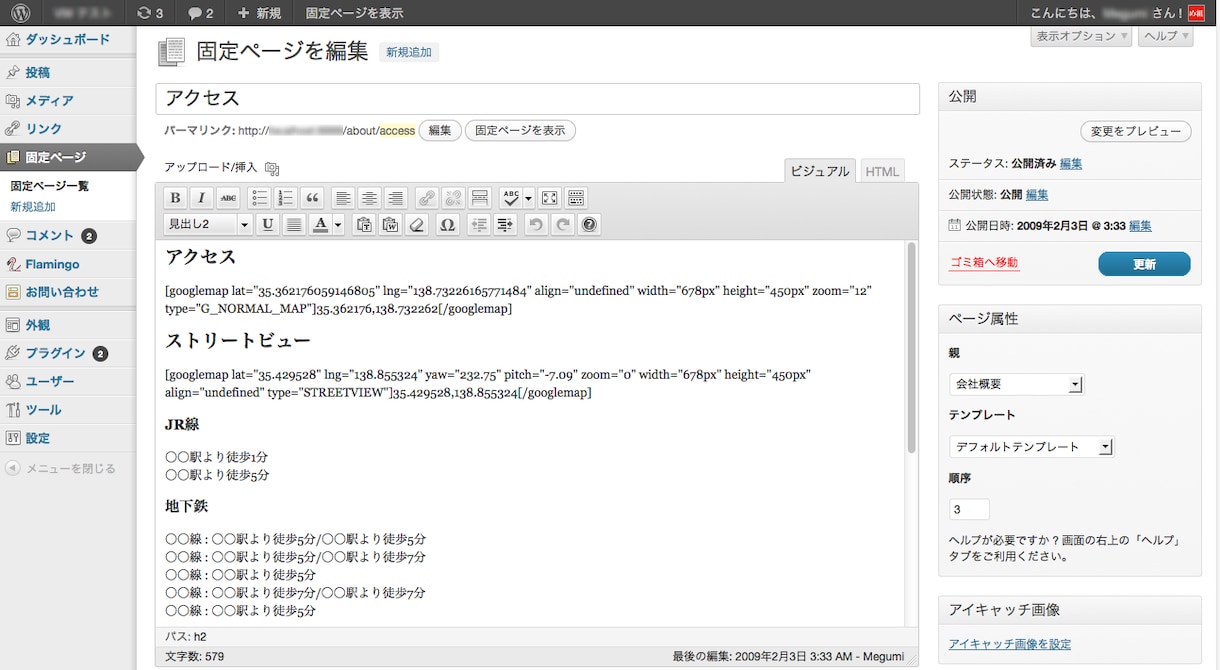Screen dimensions: 1220x670
Task: Click the insert link icon
Action: [427, 198]
